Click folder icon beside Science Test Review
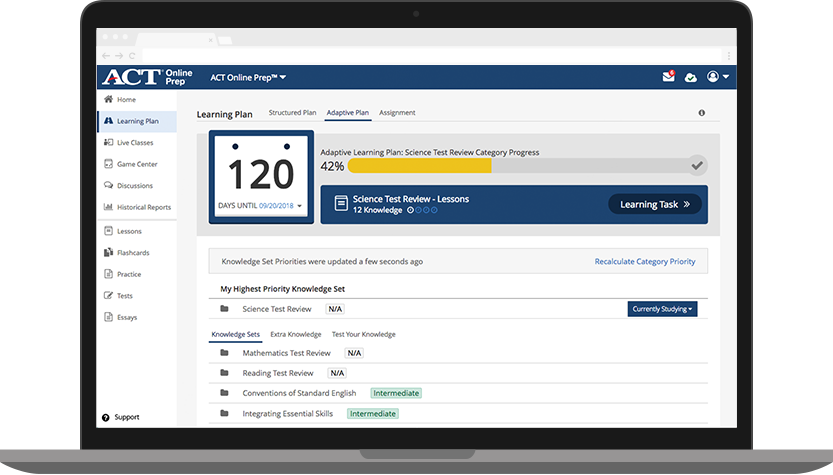Viewport: 833px width, 475px height. click(x=224, y=309)
